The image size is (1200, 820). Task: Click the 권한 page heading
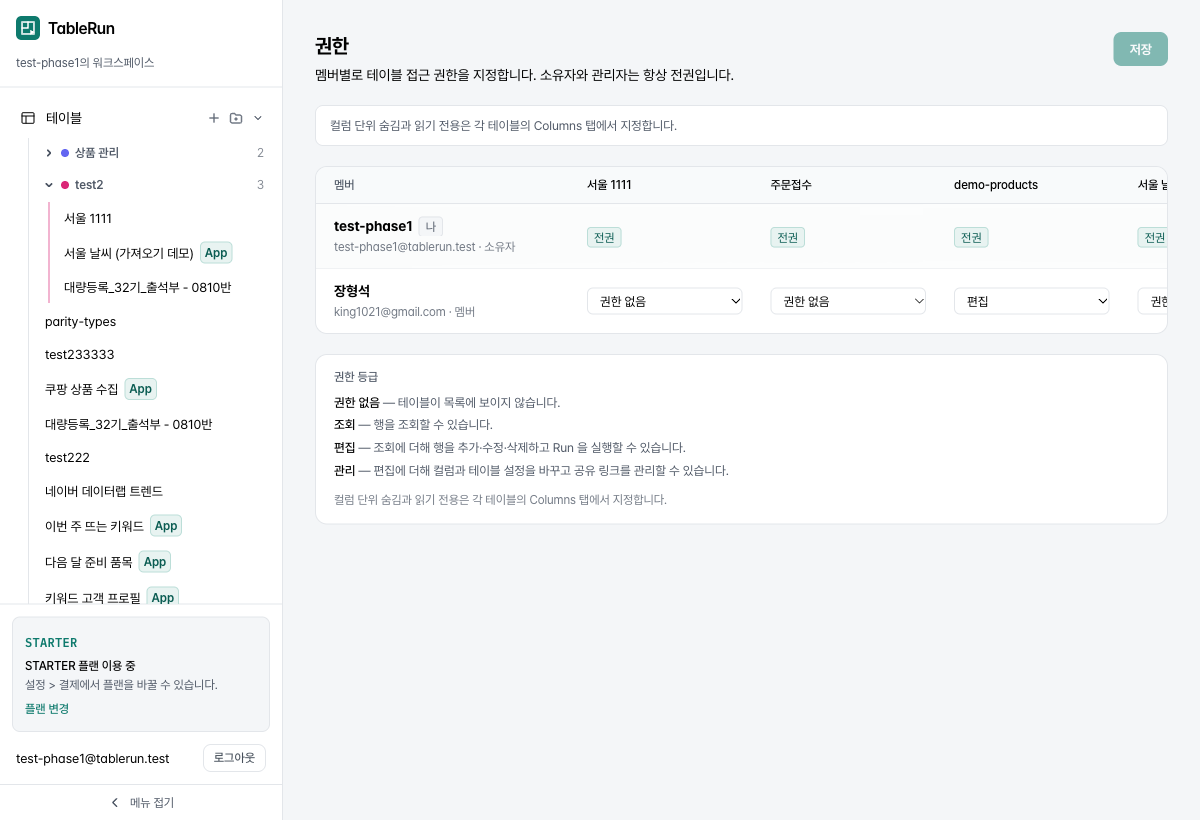[332, 46]
